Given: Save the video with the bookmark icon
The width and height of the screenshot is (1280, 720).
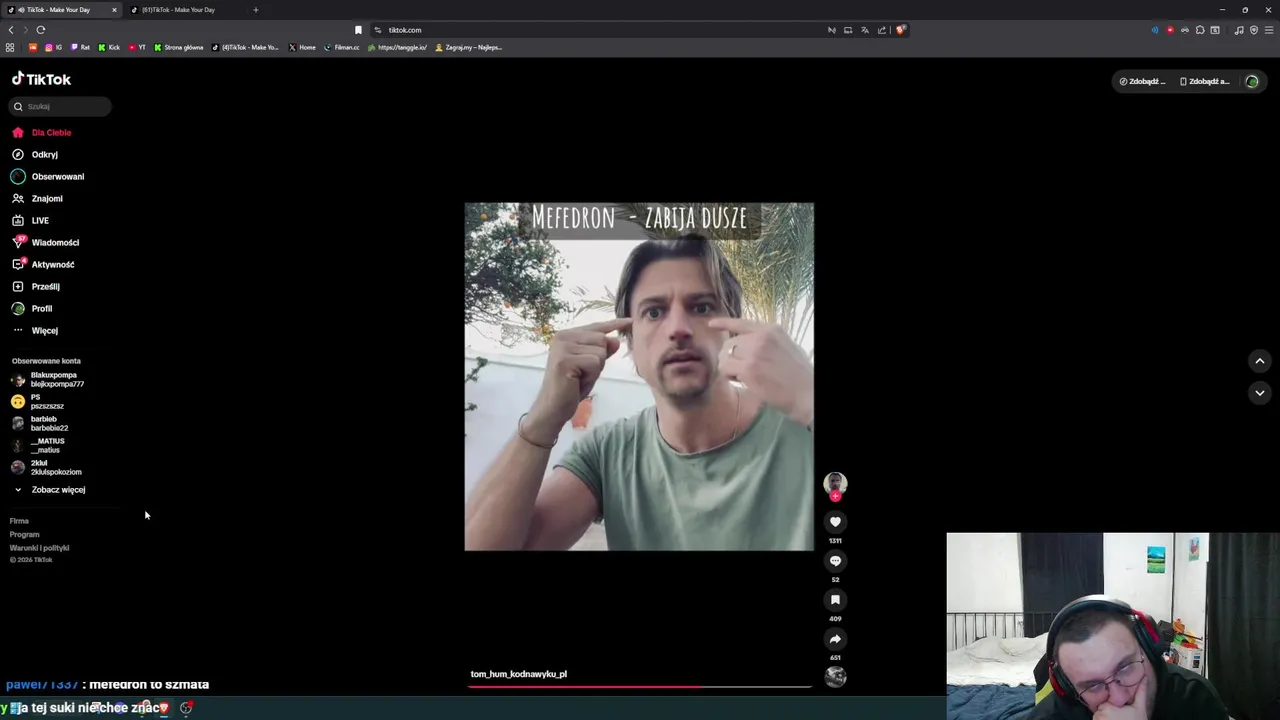Looking at the screenshot, I should click(x=835, y=600).
